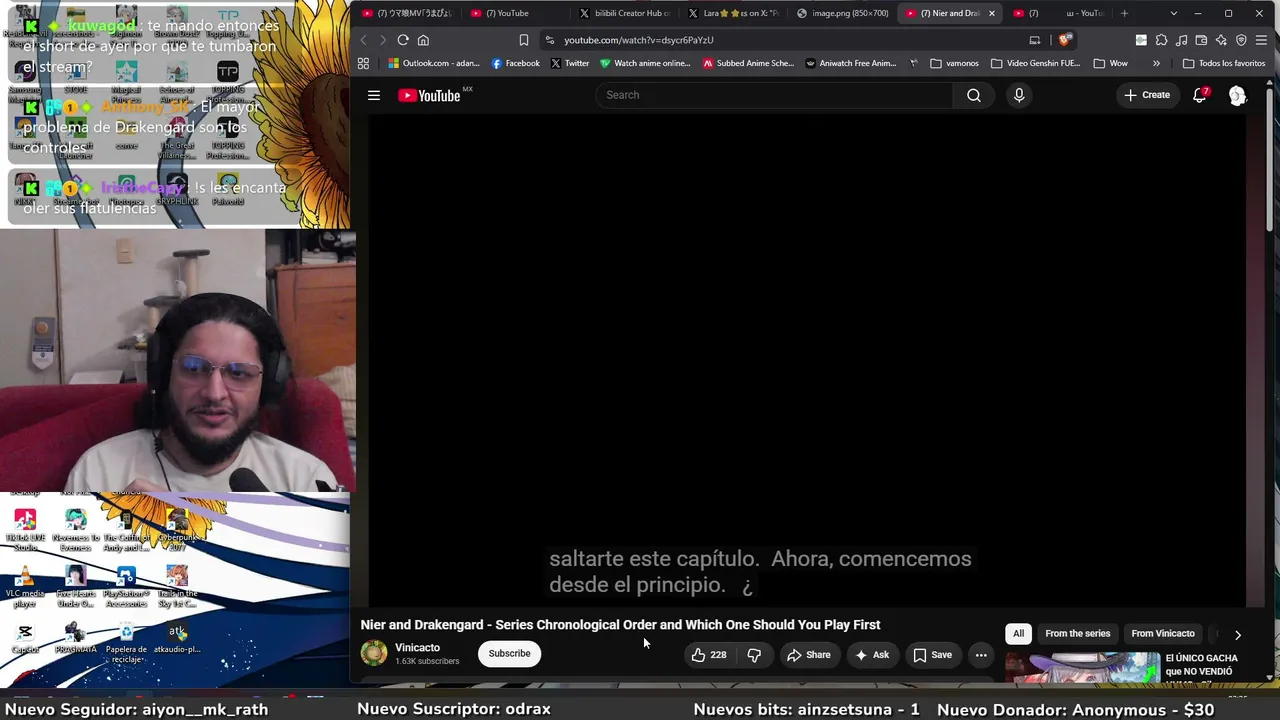
Task: Open the Wow bookmarks folder
Action: coord(1110,63)
